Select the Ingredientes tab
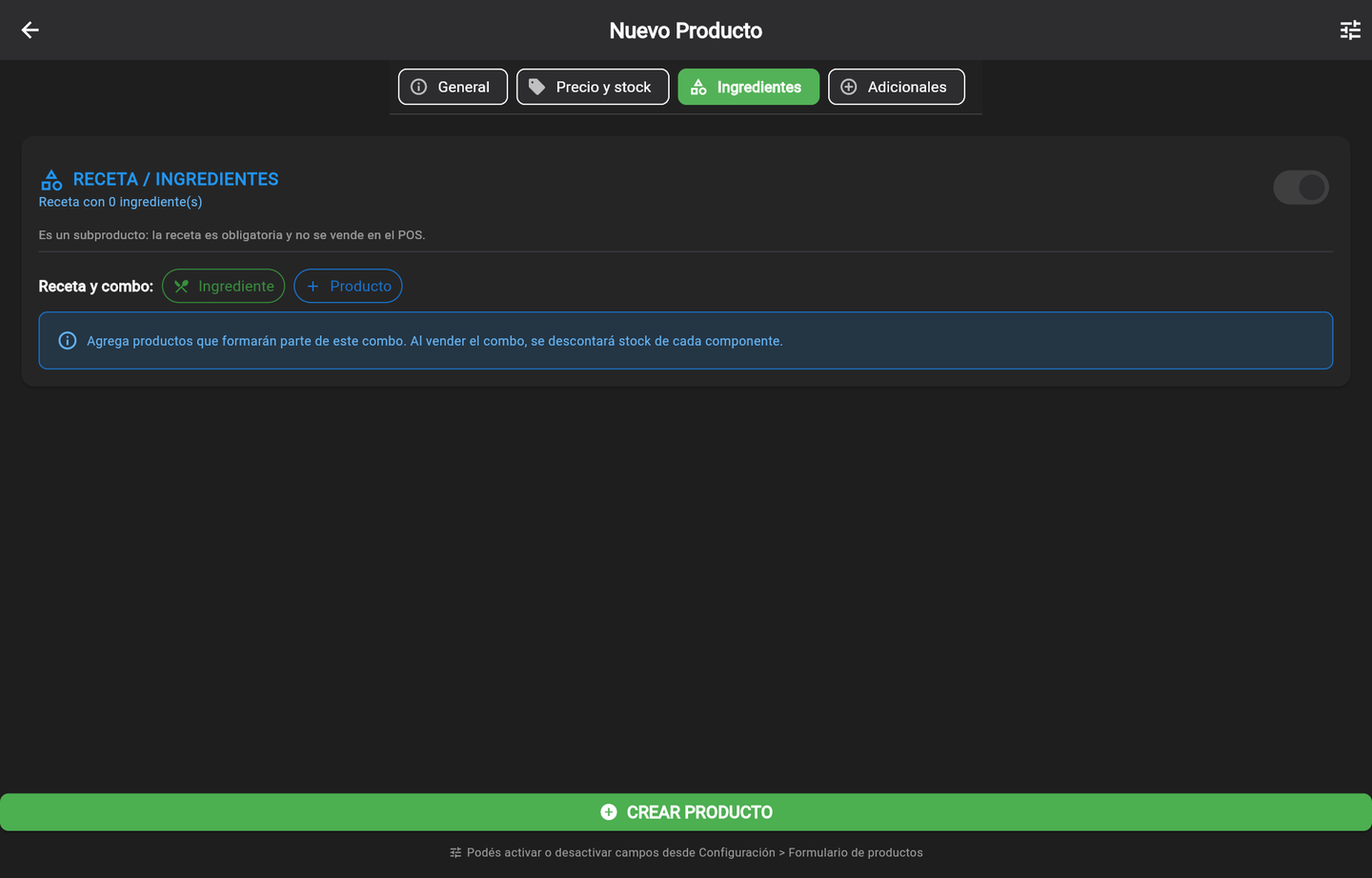 749,87
